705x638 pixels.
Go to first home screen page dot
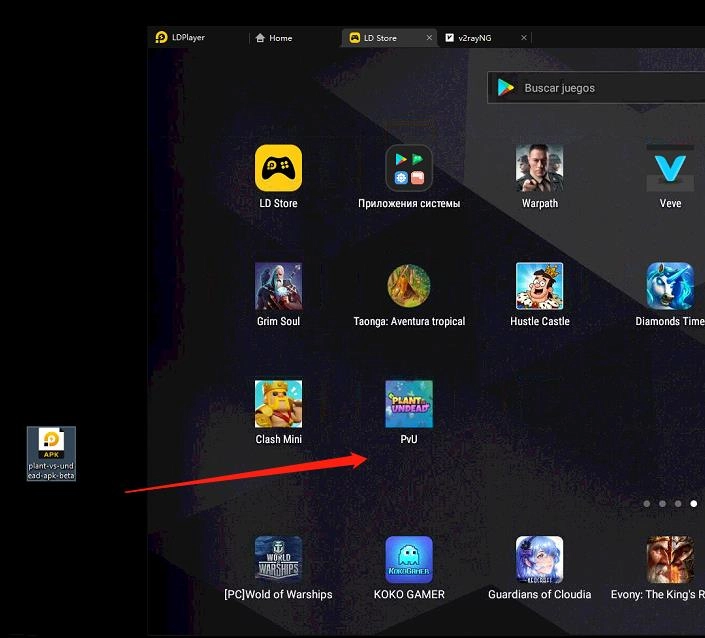tap(647, 504)
